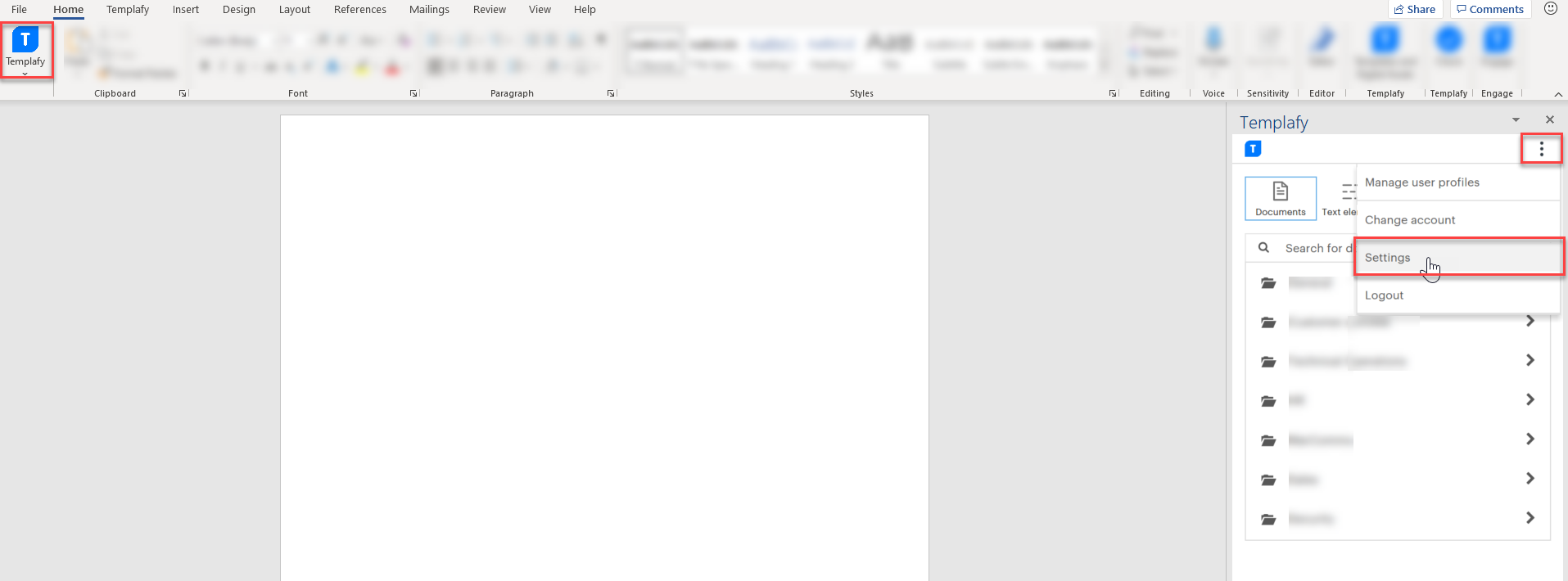1568x581 pixels.
Task: Open the Paragraph group dialog launcher
Action: 611,93
